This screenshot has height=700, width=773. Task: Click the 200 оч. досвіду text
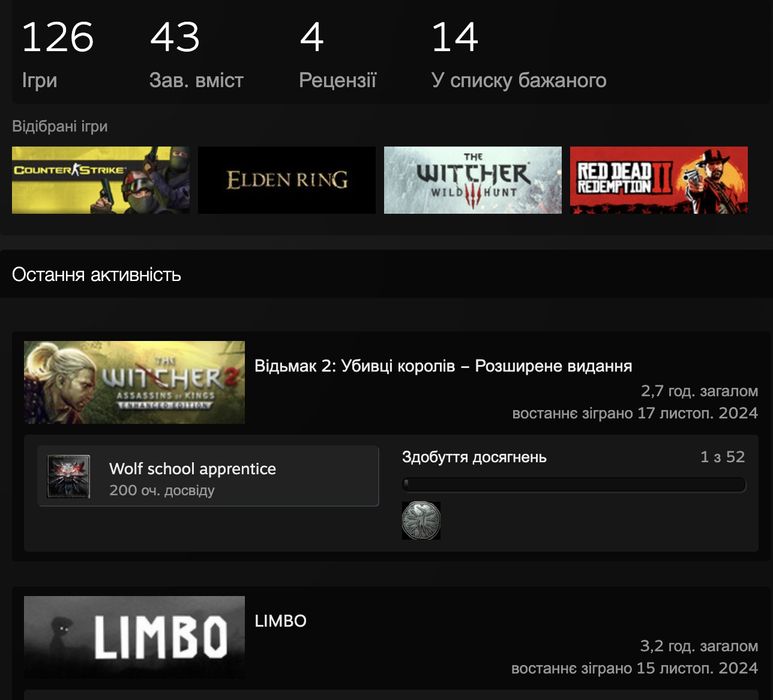pyautogui.click(x=162, y=490)
